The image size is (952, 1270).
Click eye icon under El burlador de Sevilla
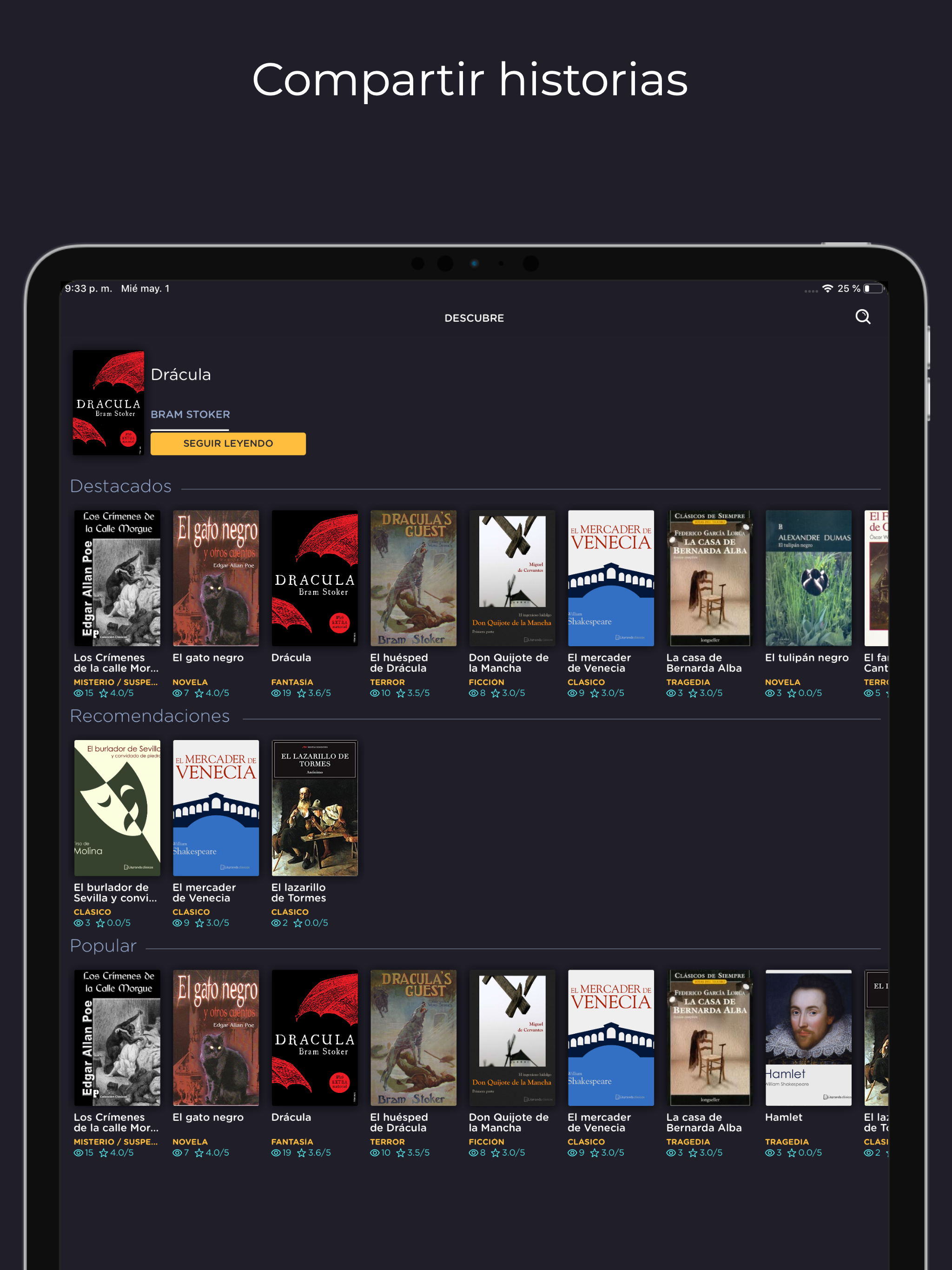click(79, 923)
